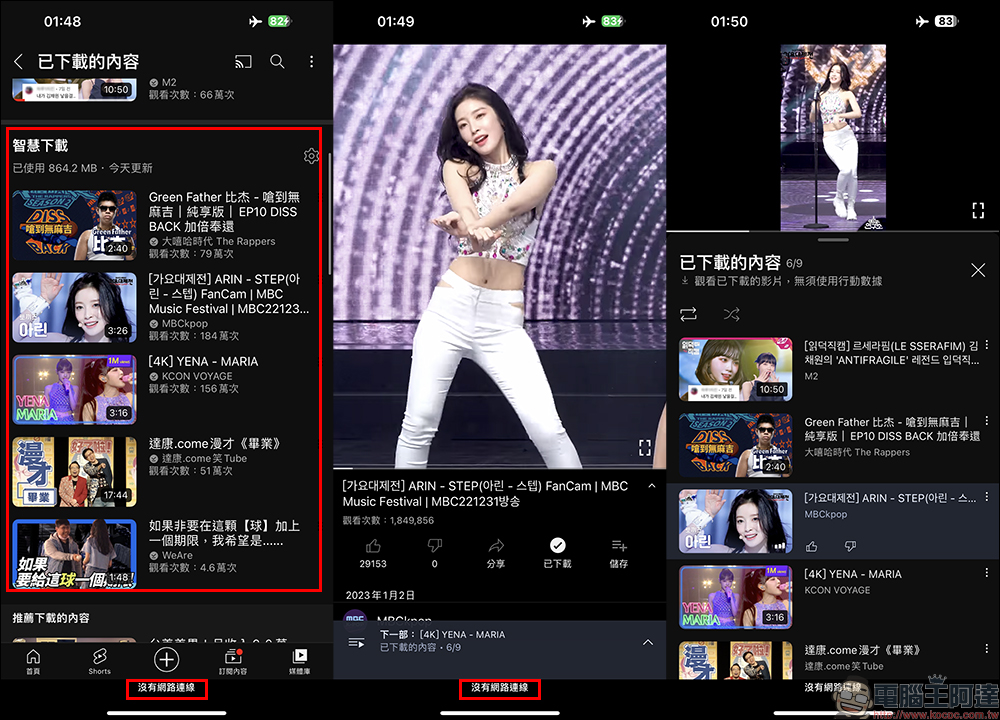Tap the playlist queue icon beside 下一部
The width and height of the screenshot is (1000, 720).
coord(357,642)
